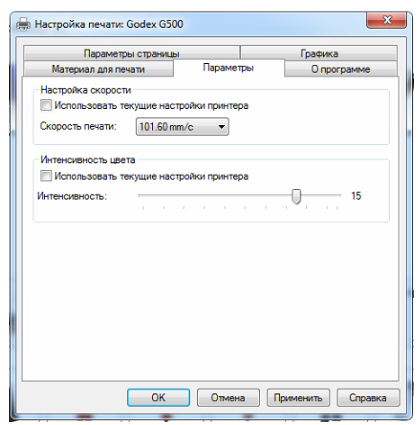Viewport: 418px width, 425px height.
Task: Click the dialog title Настройка печати: Godex G500
Action: [109, 24]
